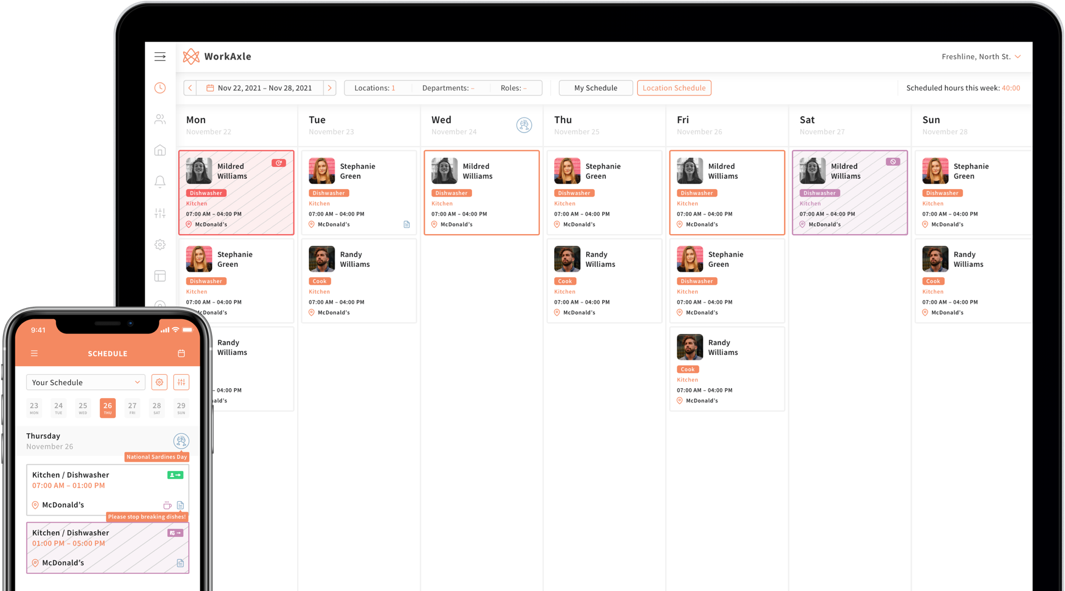This screenshot has height=591, width=1065.
Task: Click the WorkAxle logo icon
Action: [x=191, y=56]
